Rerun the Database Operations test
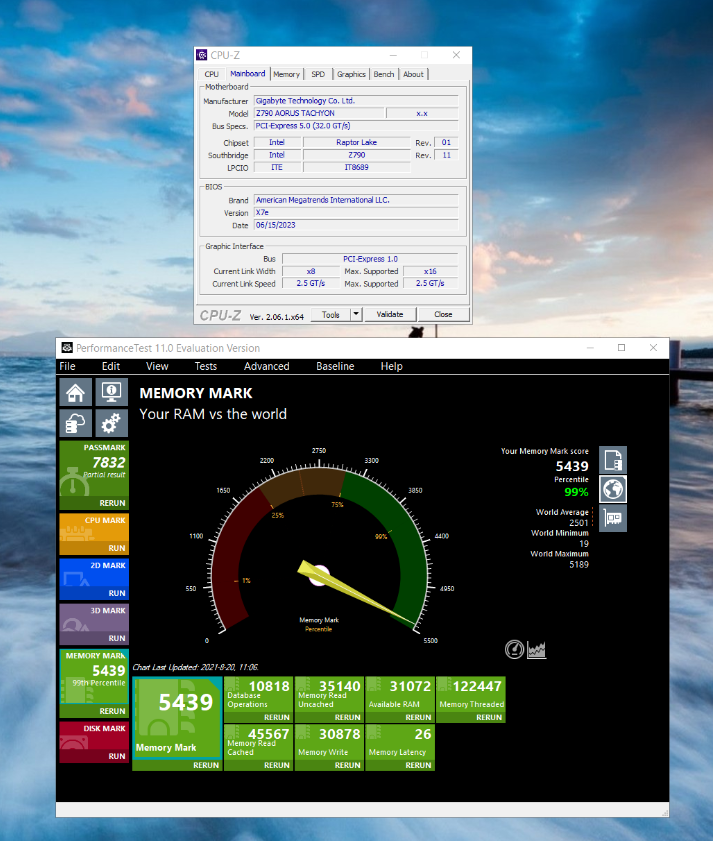This screenshot has height=841, width=713. (x=277, y=718)
